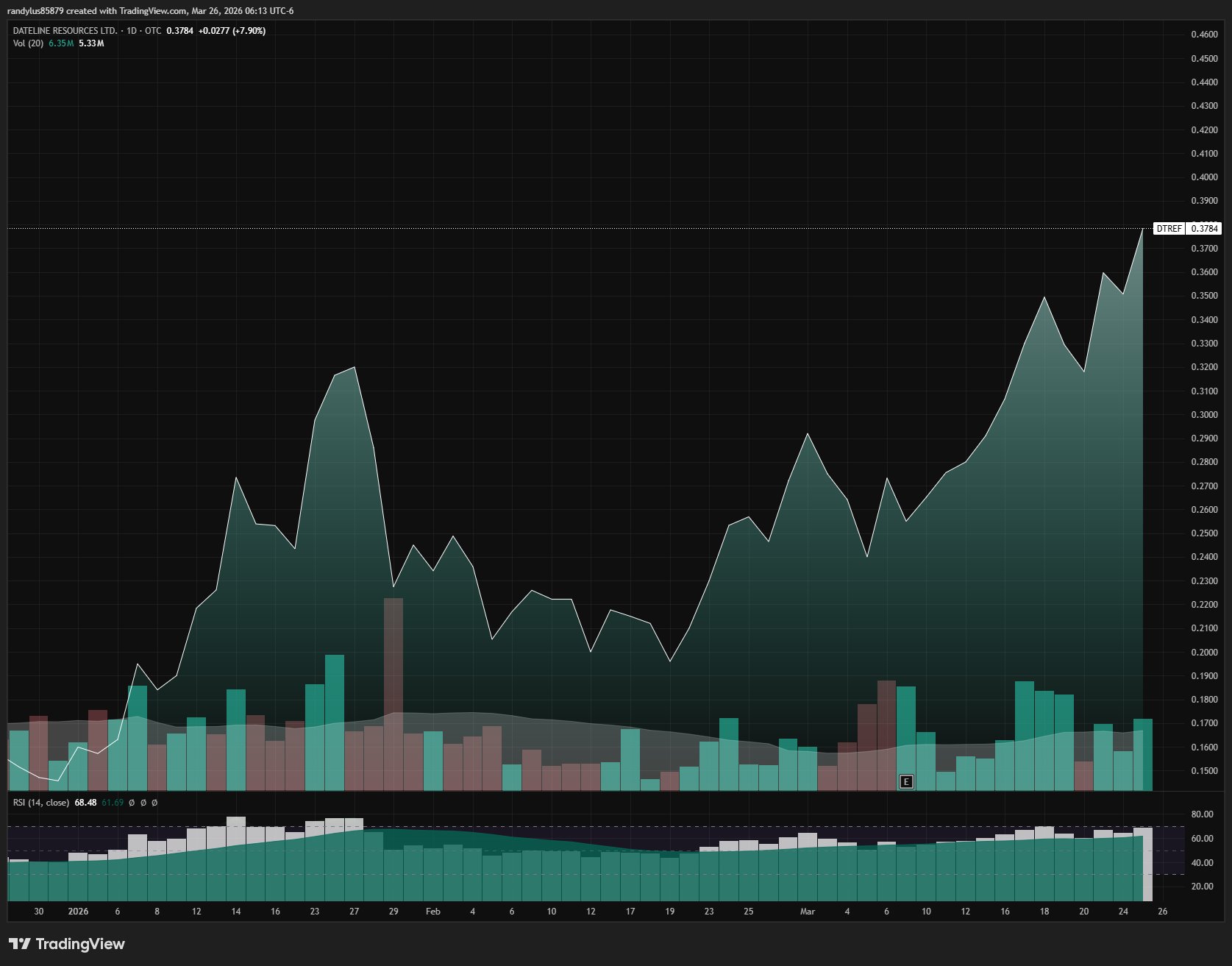Screen dimensions: 1232x966
Task: Click the Vol (20) indicator legend
Action: (x=28, y=43)
